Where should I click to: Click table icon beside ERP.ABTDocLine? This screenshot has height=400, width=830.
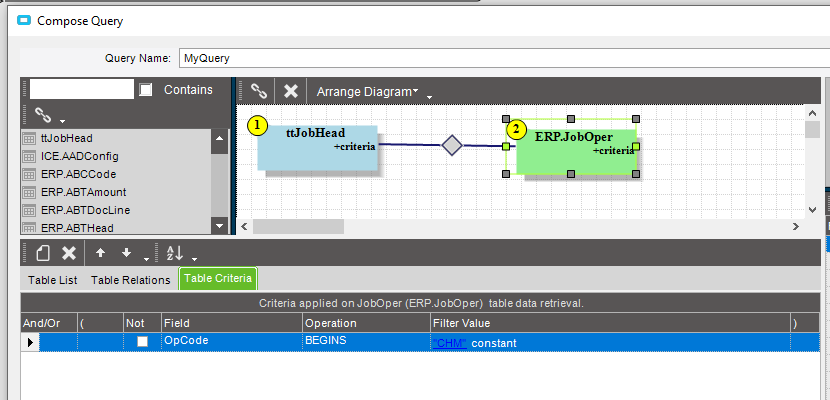point(29,211)
